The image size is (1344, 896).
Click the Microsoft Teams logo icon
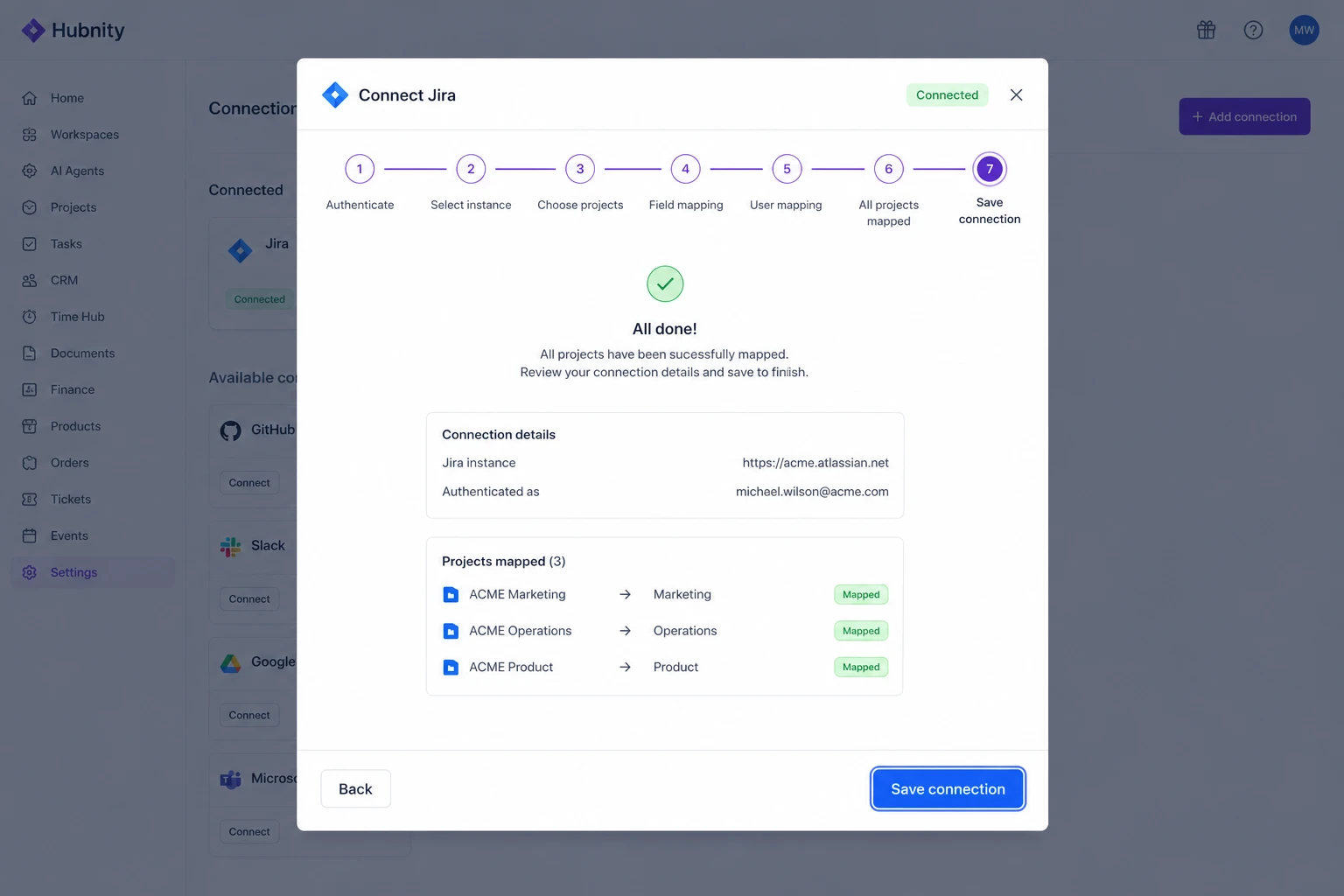pyautogui.click(x=230, y=780)
